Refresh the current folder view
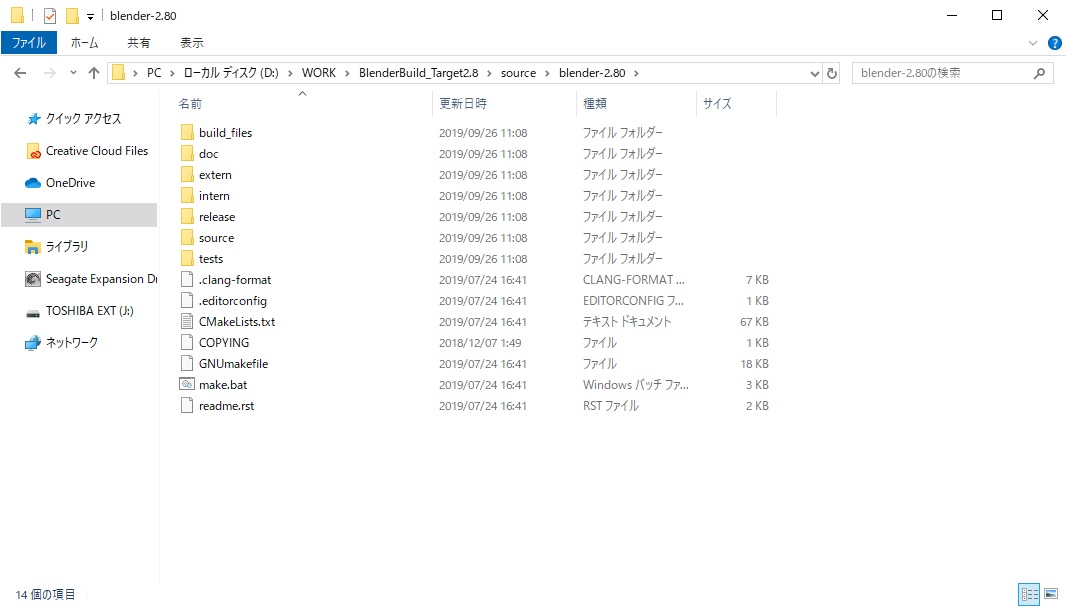This screenshot has width=1067, height=607. (832, 73)
